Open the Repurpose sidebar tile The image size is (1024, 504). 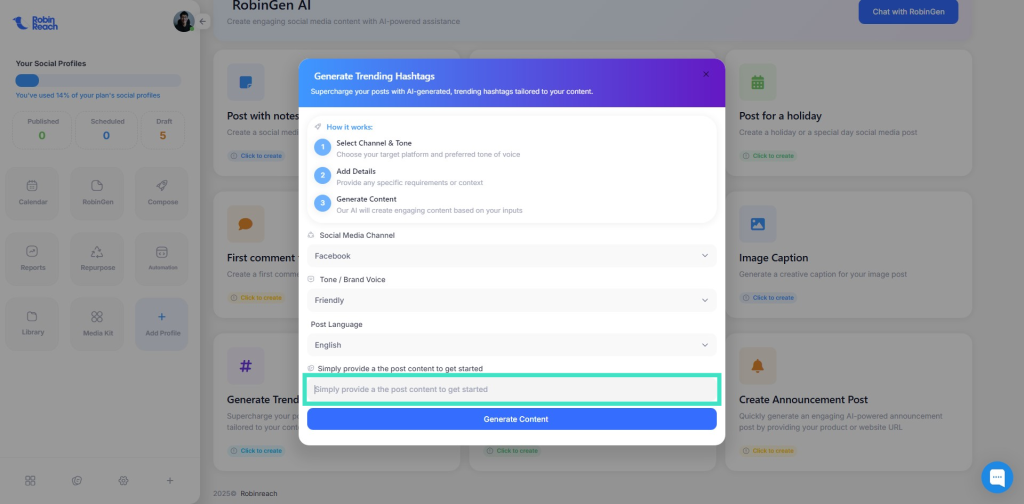pyautogui.click(x=97, y=259)
